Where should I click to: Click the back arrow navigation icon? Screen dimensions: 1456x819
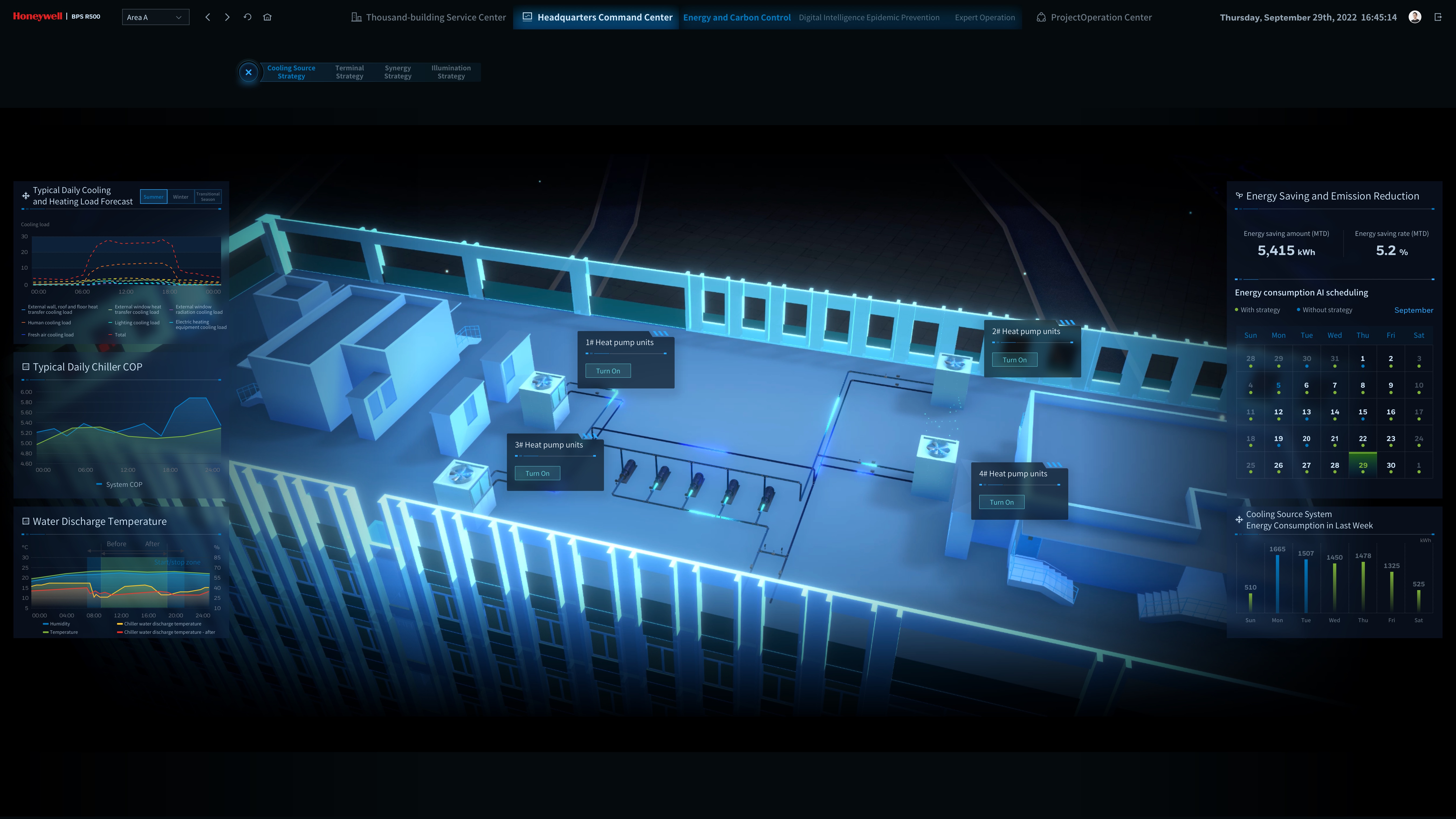point(207,17)
